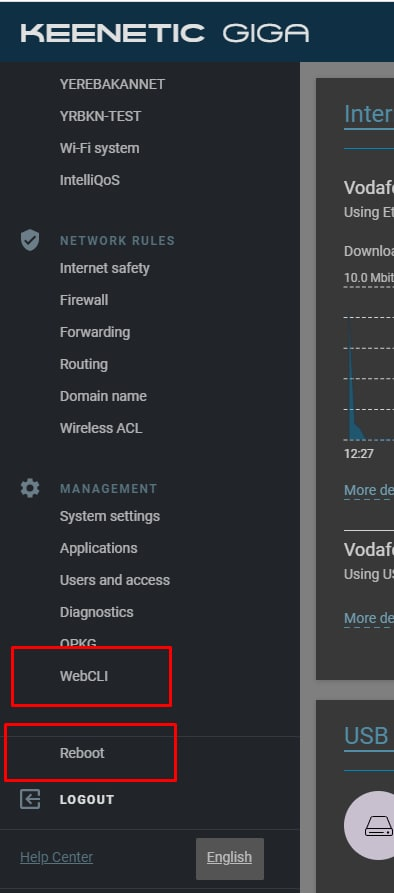The image size is (394, 893).
Task: Log out using the LOGOUT button
Action: 87,800
